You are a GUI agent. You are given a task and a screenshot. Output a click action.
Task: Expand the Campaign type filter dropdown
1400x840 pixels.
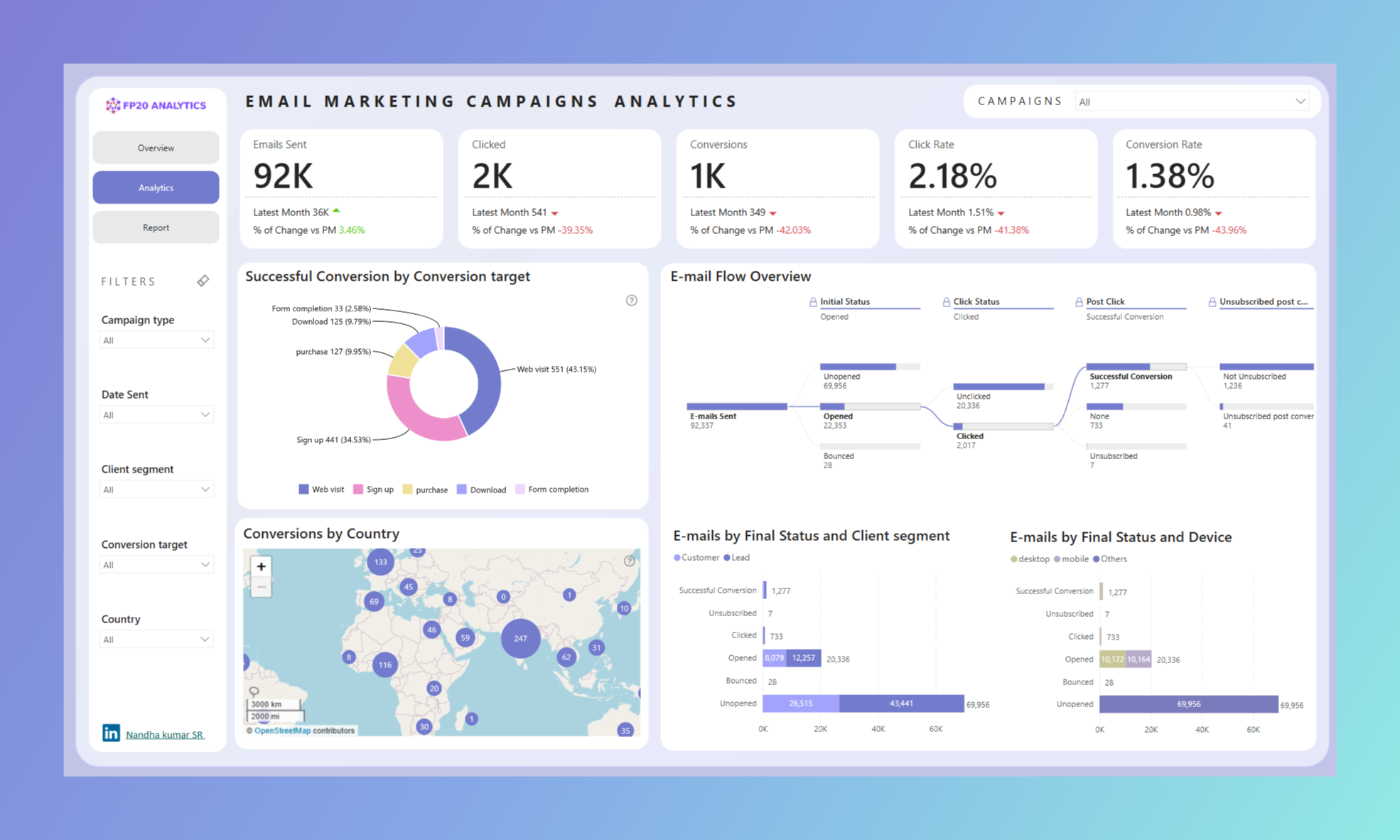pos(156,340)
